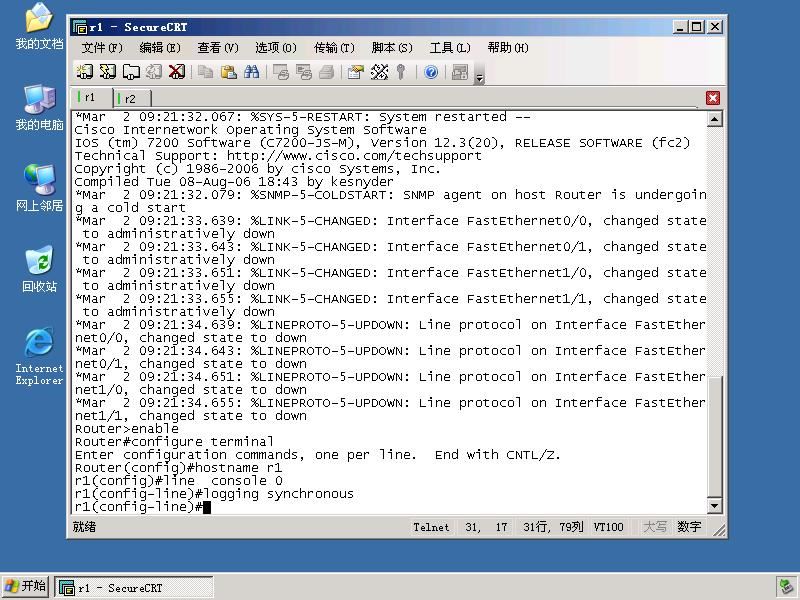Open Session Options properties icon
This screenshot has width=800, height=600.
(x=356, y=72)
